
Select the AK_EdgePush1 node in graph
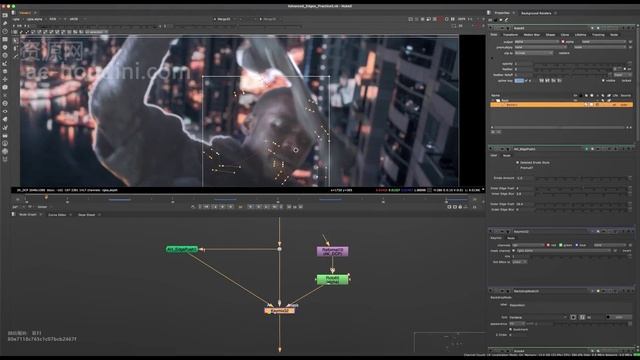click(182, 249)
